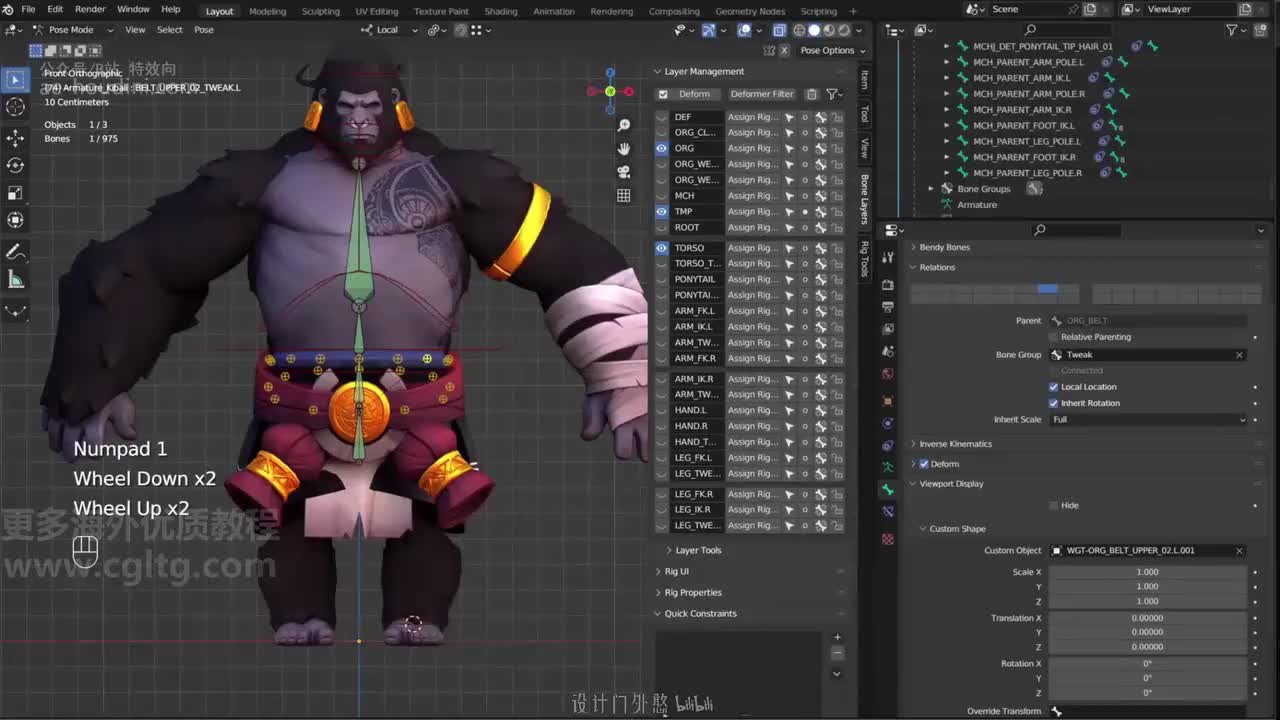Activate the Move tool
Screen dimensions: 1280x720
(x=16, y=137)
